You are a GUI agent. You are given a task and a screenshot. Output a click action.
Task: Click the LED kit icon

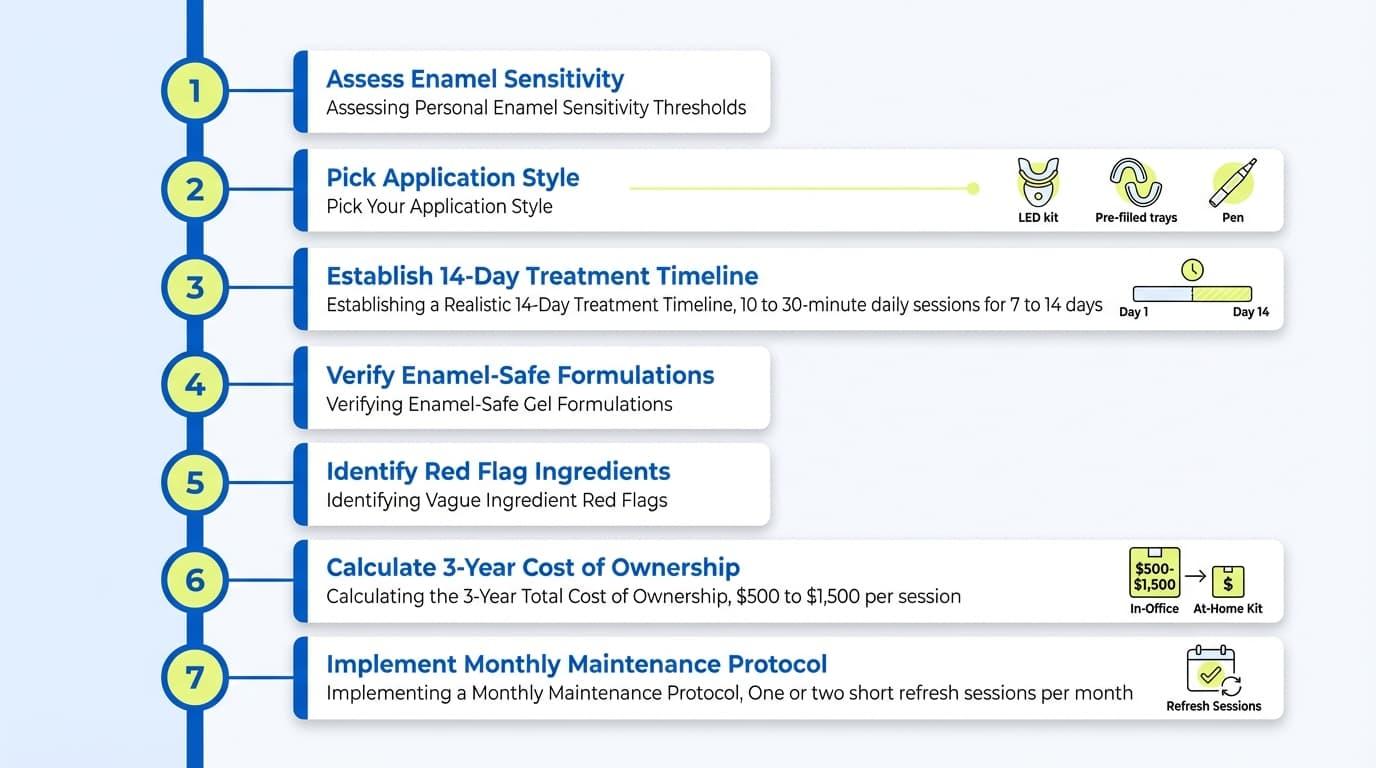1038,182
